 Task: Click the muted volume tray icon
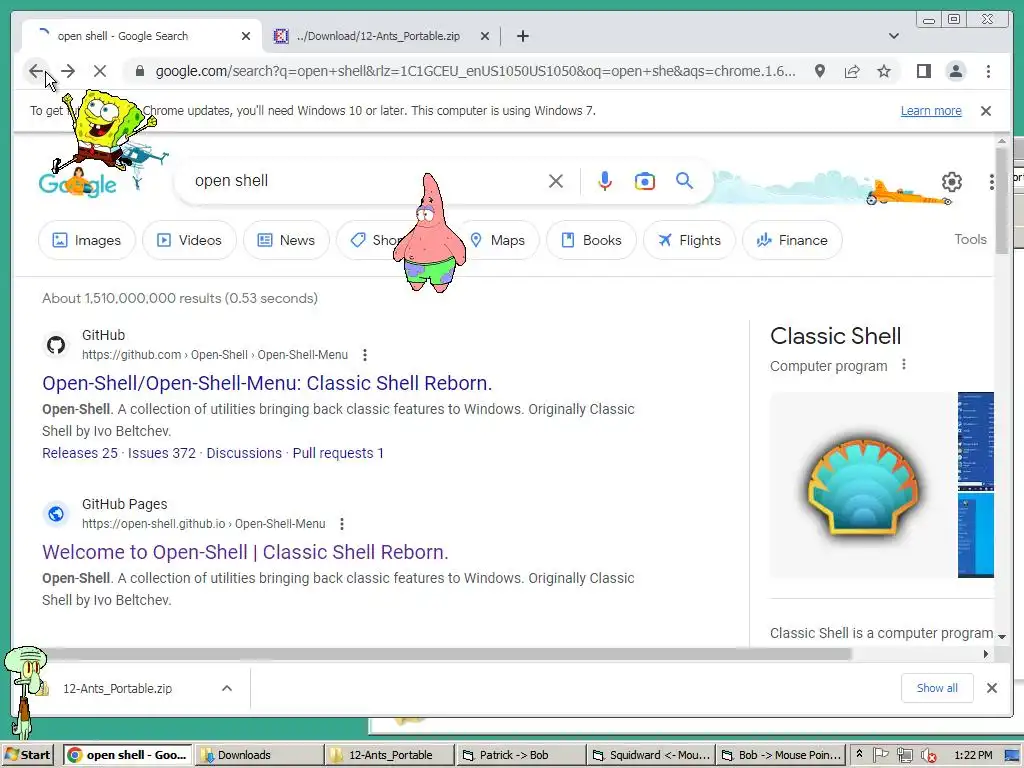point(927,756)
